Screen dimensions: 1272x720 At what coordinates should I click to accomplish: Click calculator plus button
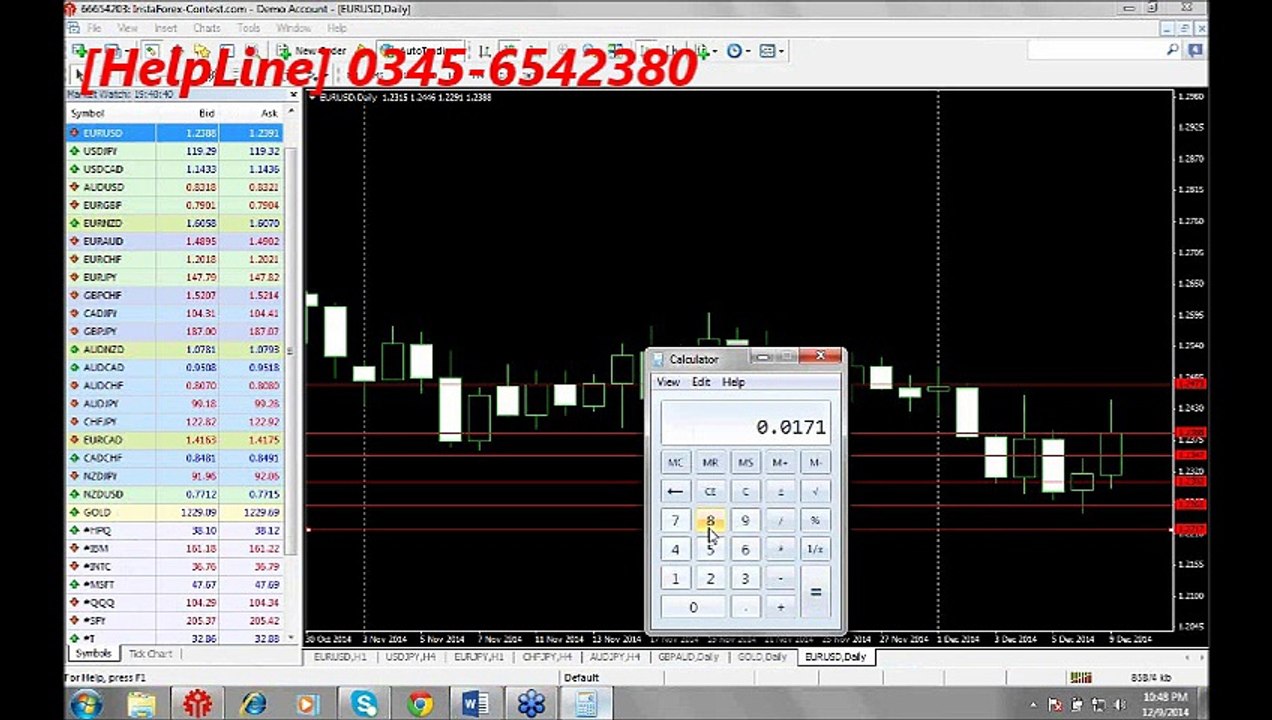click(x=780, y=608)
